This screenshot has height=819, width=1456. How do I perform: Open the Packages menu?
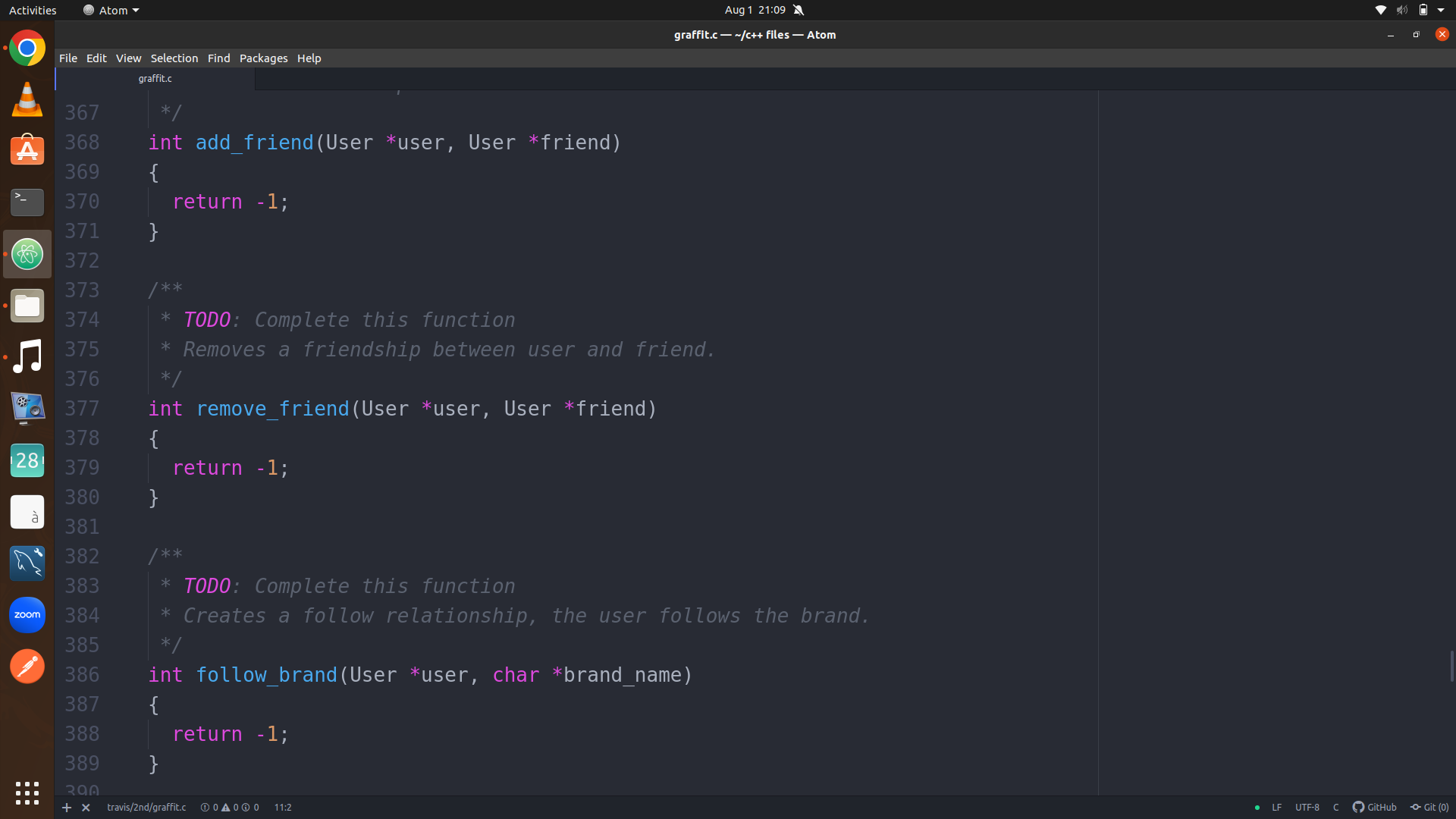click(x=263, y=58)
